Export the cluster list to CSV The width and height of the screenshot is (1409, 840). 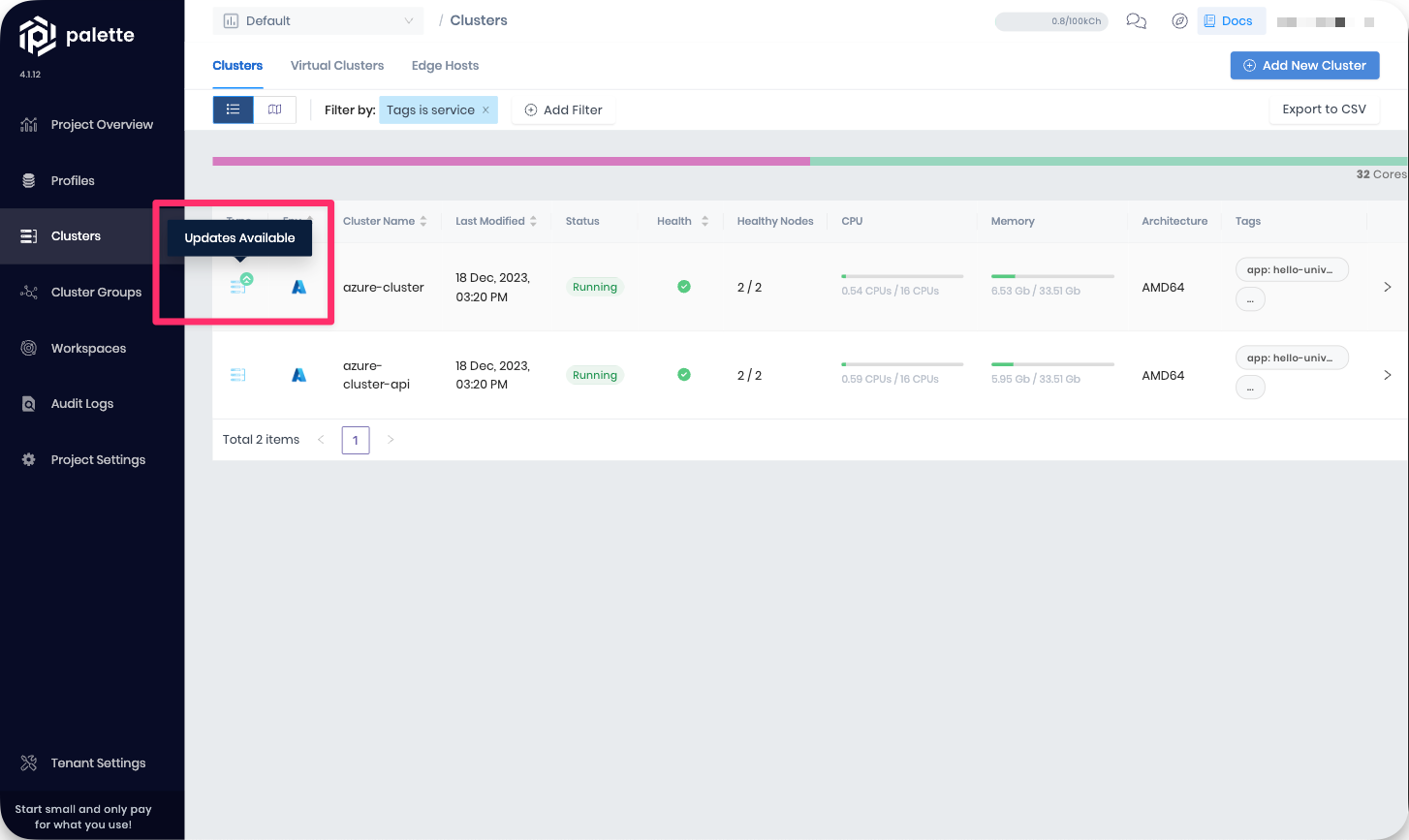pyautogui.click(x=1324, y=109)
